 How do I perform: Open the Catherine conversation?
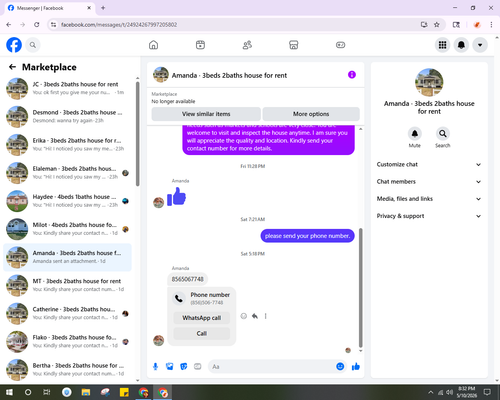pyautogui.click(x=67, y=314)
